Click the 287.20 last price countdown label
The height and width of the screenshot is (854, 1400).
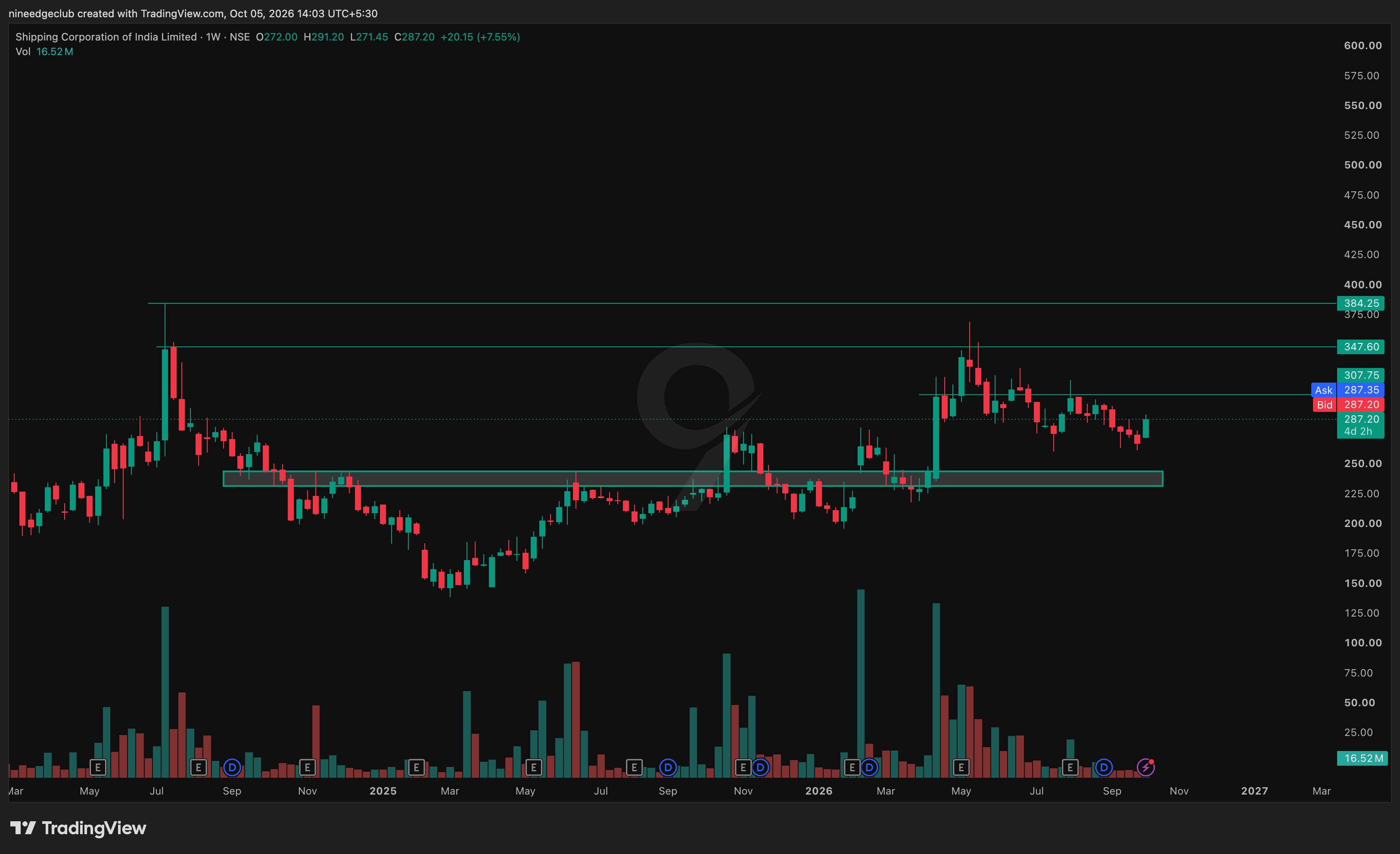click(1361, 425)
